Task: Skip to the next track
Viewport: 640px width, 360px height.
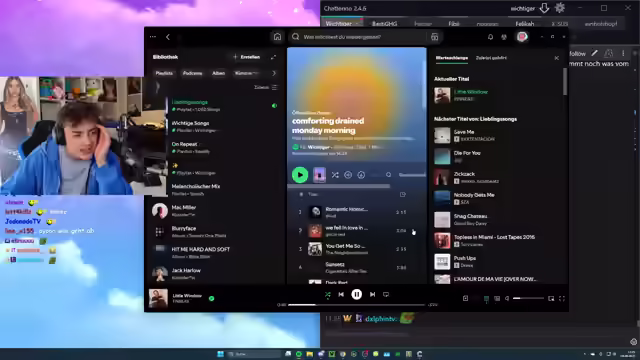Action: click(372, 294)
